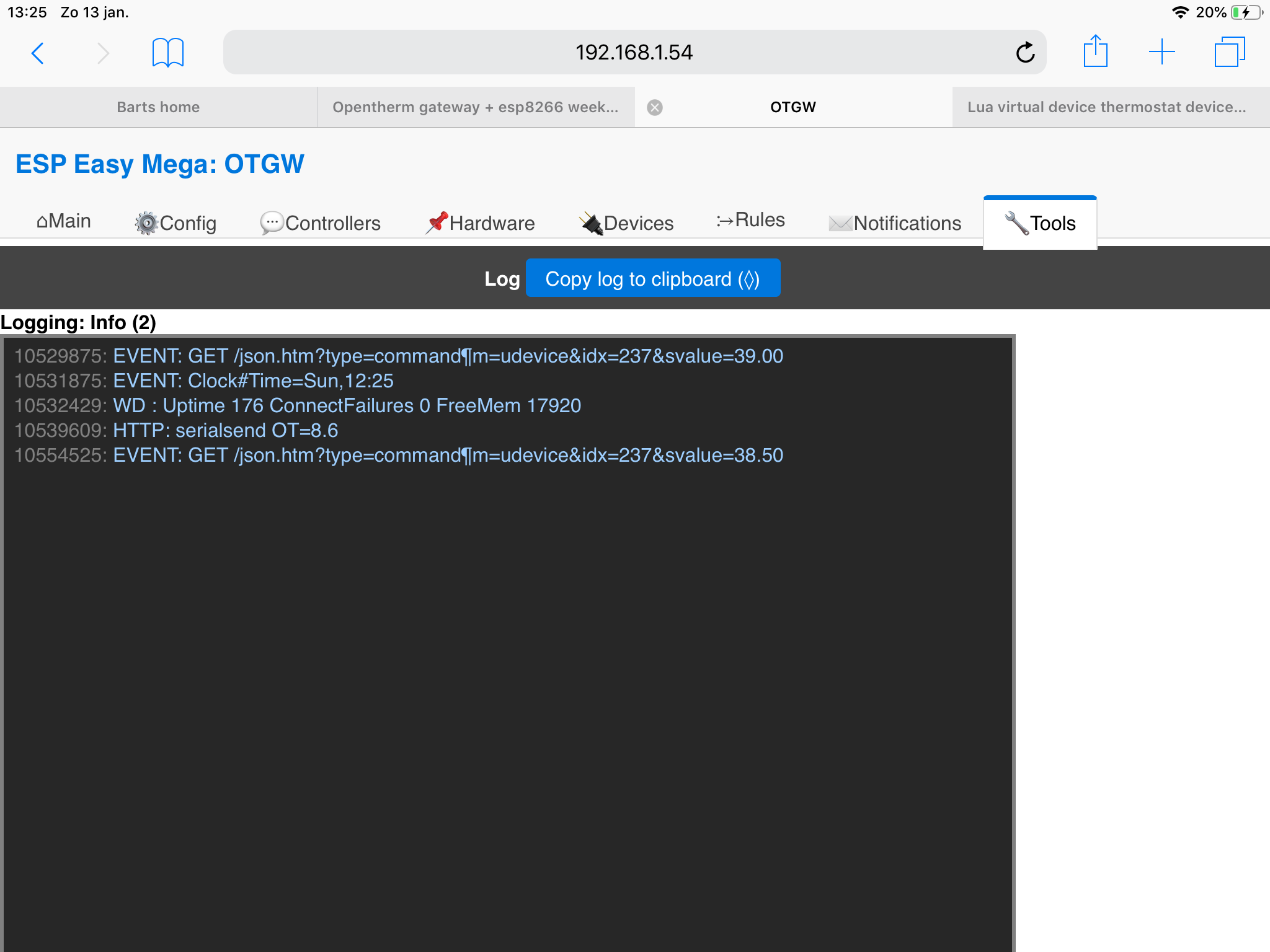Show all tabs overview icon
The image size is (1270, 952).
point(1230,51)
